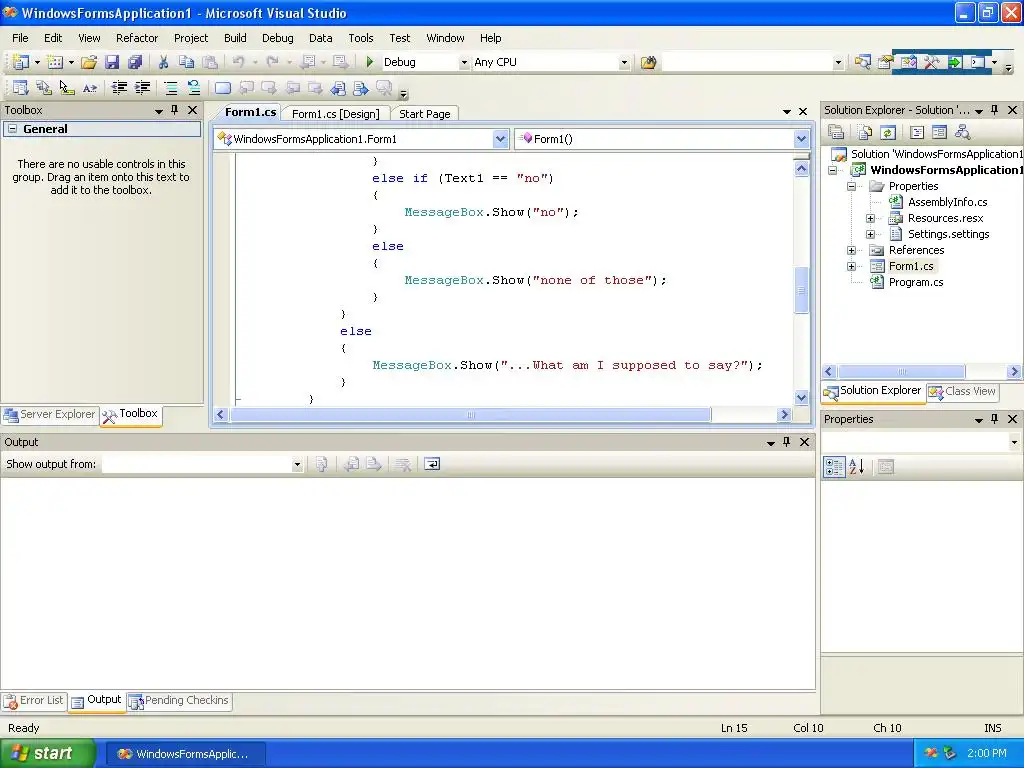Click the Refresh icon in Solution Explorer
Viewport: 1024px width, 768px height.
[x=888, y=133]
